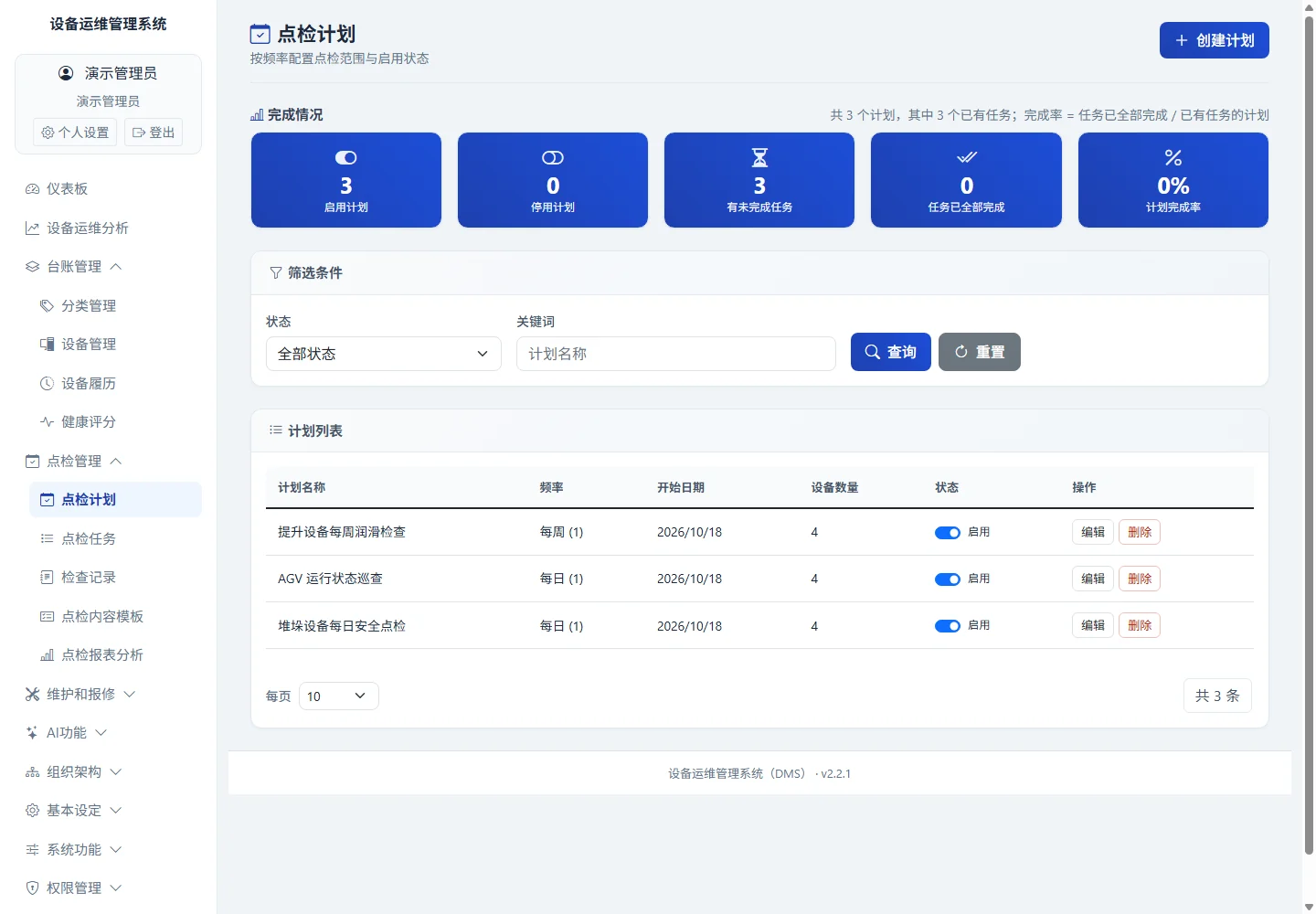This screenshot has height=914, width=1316.
Task: Click the bar chart icon next to 完成情况
Action: click(x=257, y=115)
